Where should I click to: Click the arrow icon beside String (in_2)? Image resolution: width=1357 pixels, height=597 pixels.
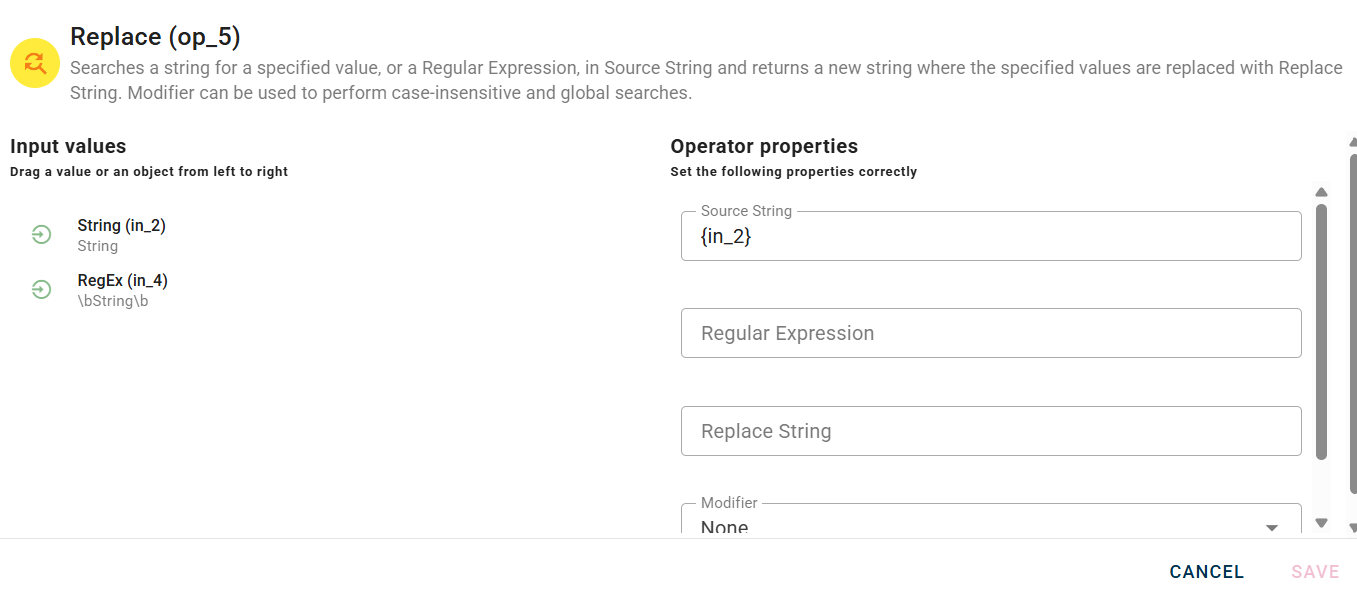coord(41,235)
